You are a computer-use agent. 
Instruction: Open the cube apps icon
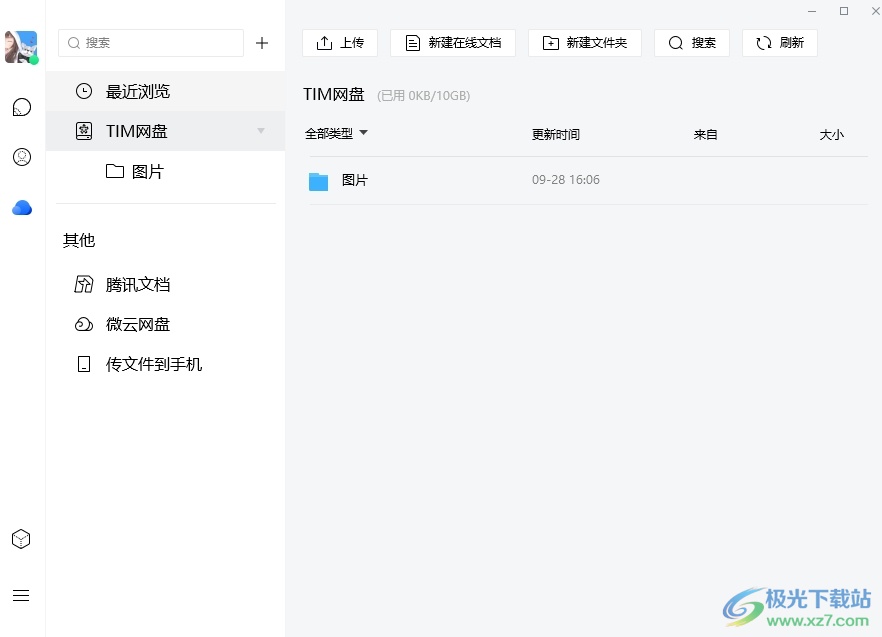coord(21,539)
